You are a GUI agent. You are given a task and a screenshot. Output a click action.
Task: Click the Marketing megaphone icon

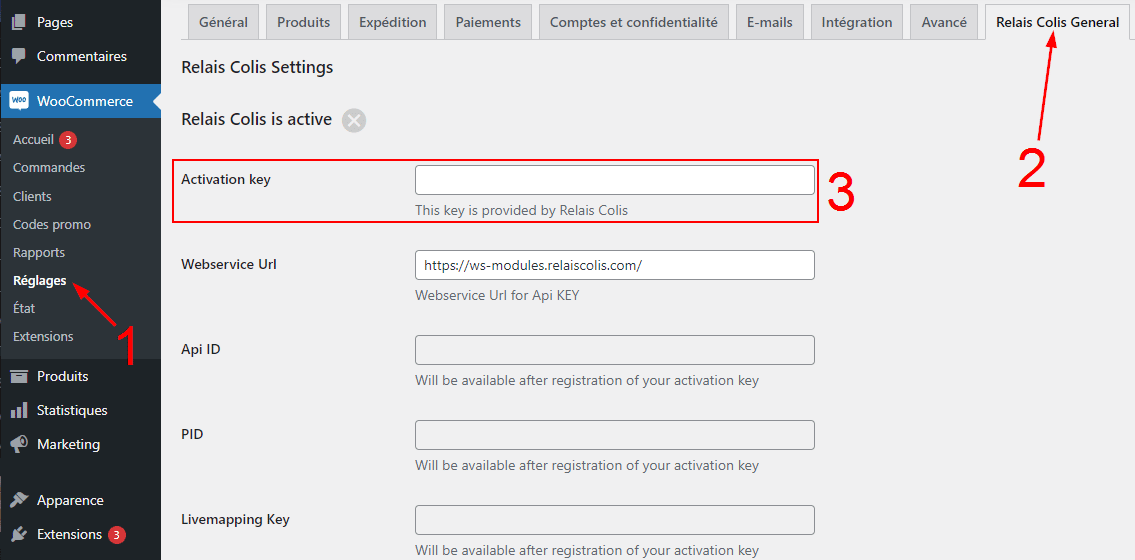click(19, 444)
